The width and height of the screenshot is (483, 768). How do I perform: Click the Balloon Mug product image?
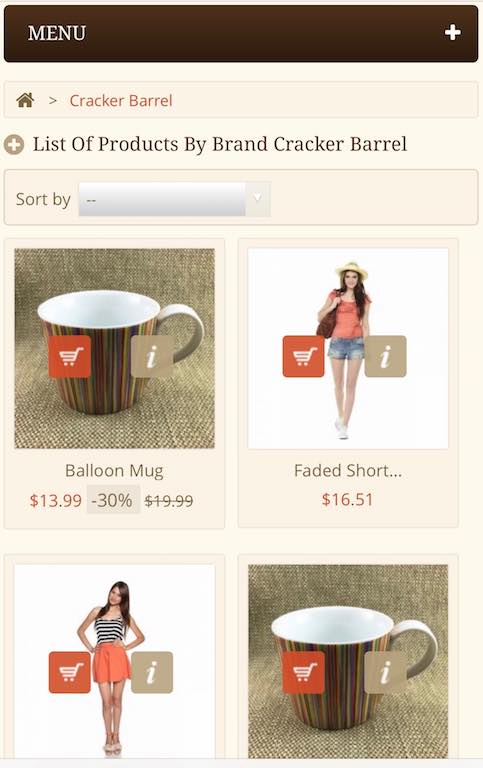[114, 348]
